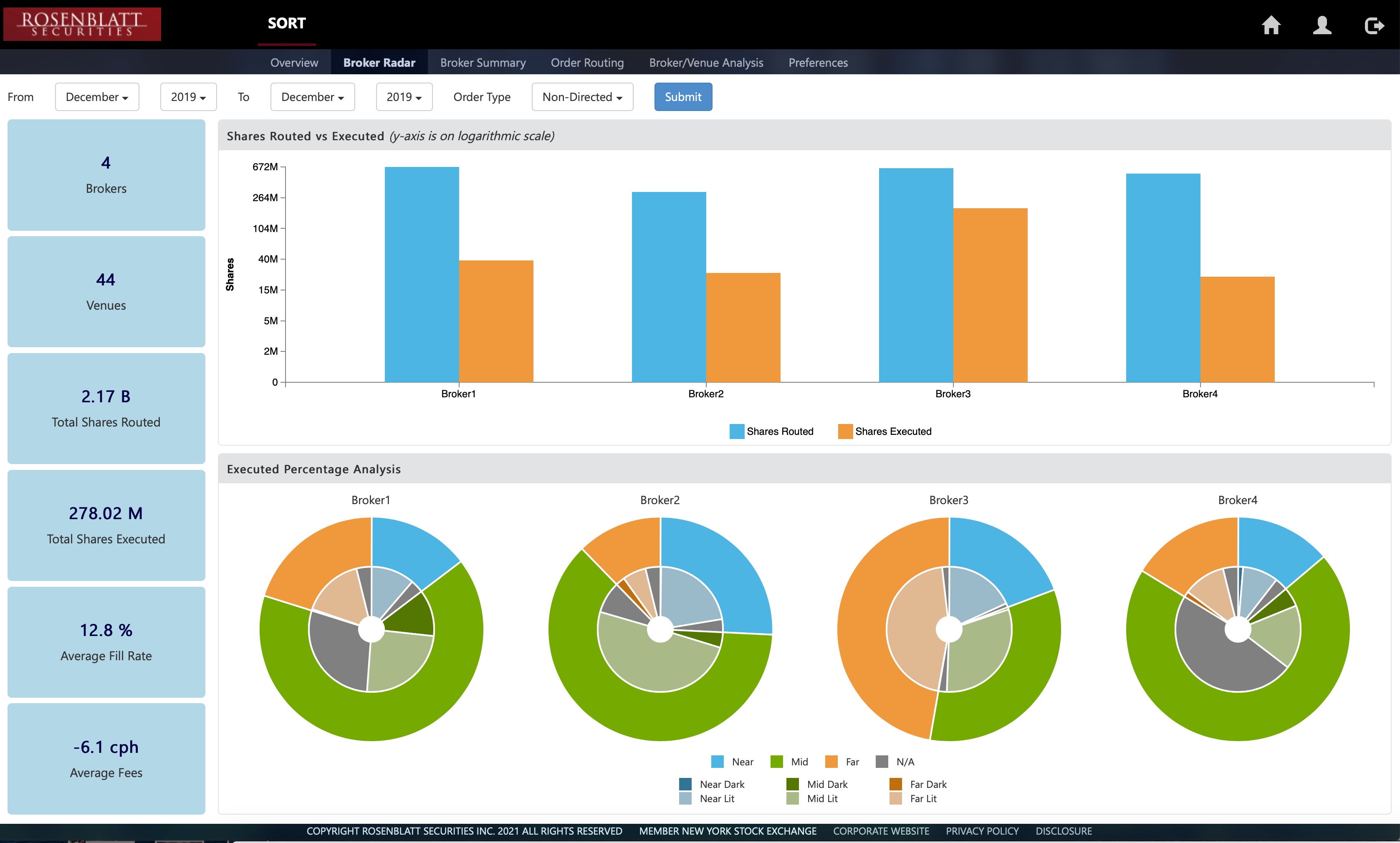Open the Privacy Policy link

point(982,830)
